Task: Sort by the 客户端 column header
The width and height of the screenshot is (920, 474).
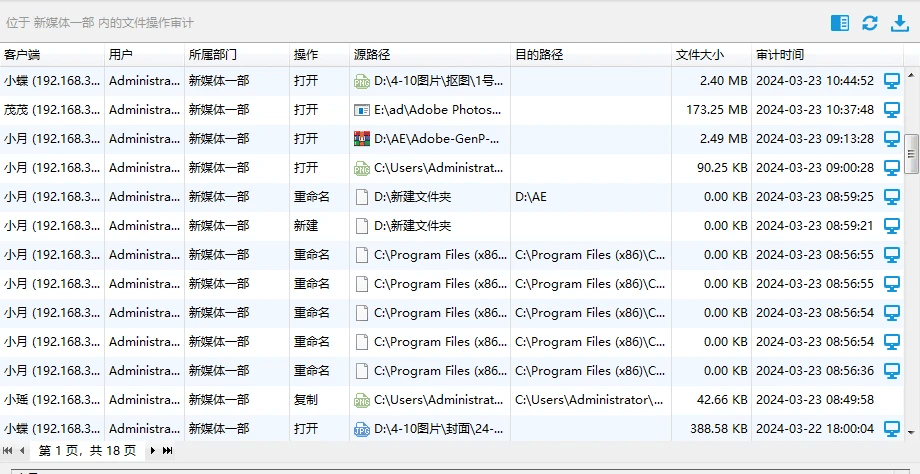Action: point(52,55)
